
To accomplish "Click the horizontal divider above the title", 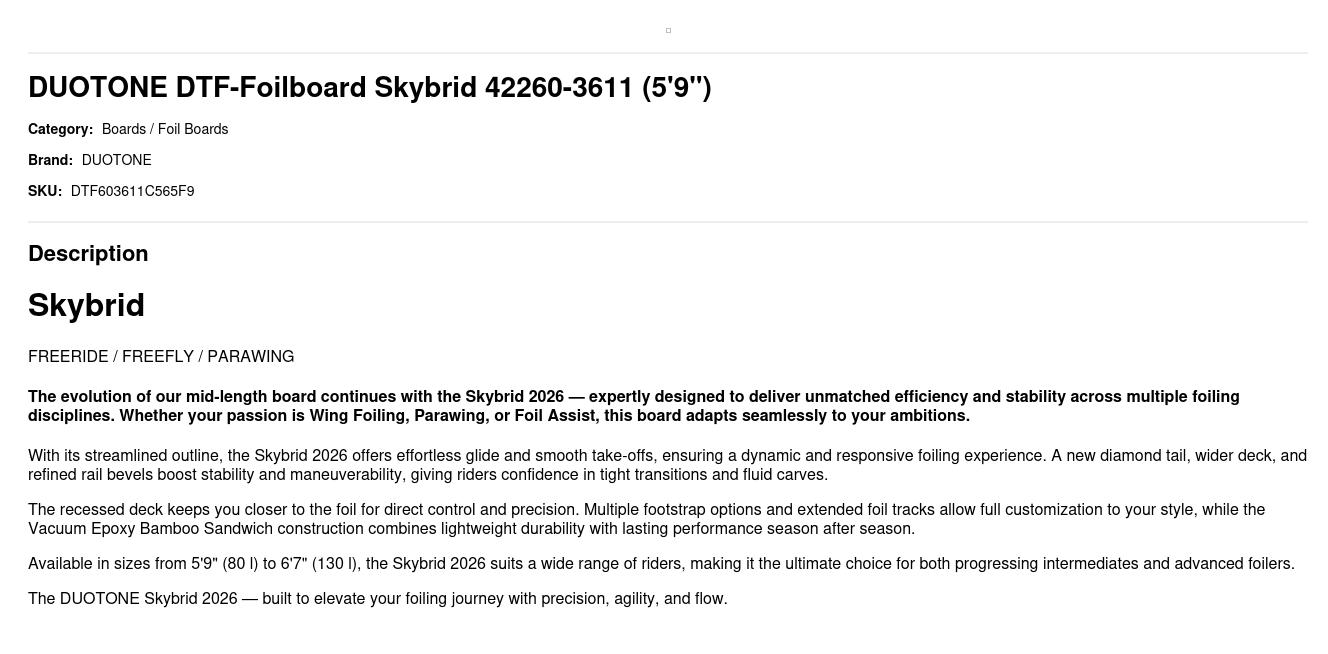I will coord(668,53).
